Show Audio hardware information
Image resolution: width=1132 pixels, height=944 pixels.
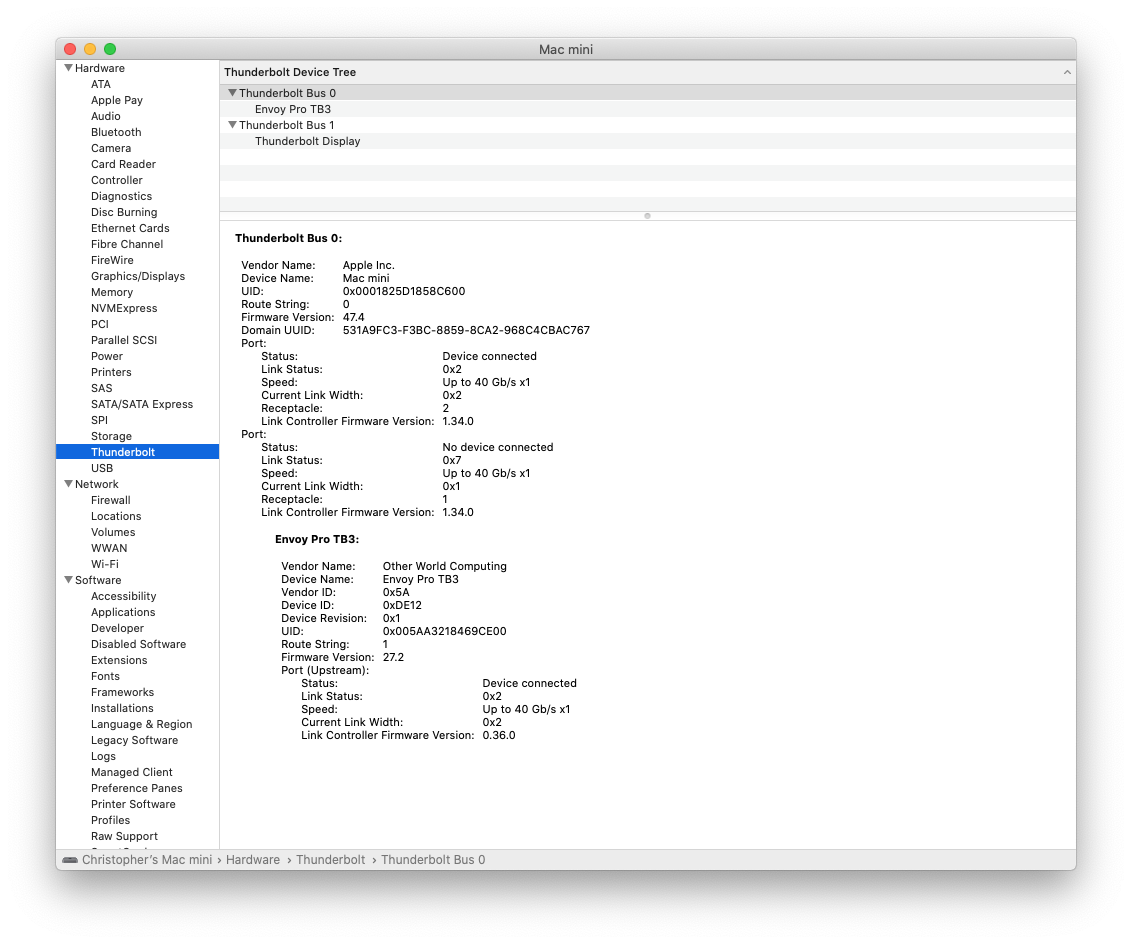(106, 116)
